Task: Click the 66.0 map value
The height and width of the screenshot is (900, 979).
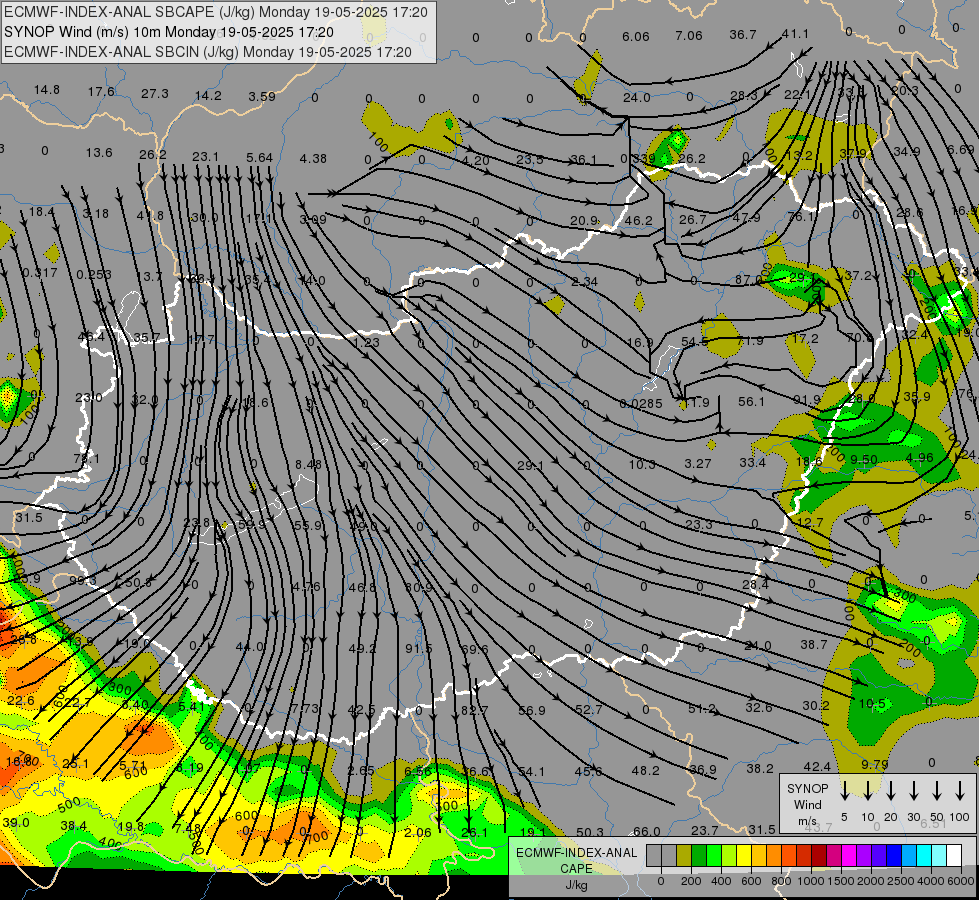Action: click(x=647, y=831)
